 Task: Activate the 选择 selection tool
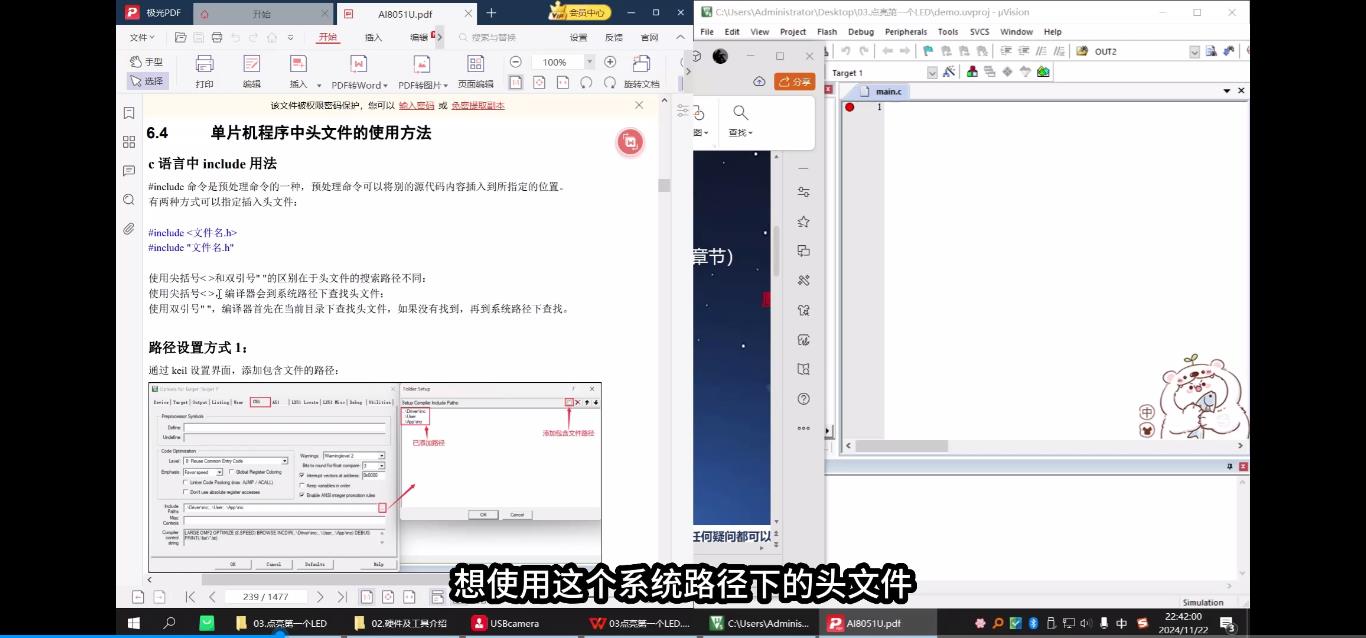click(149, 81)
